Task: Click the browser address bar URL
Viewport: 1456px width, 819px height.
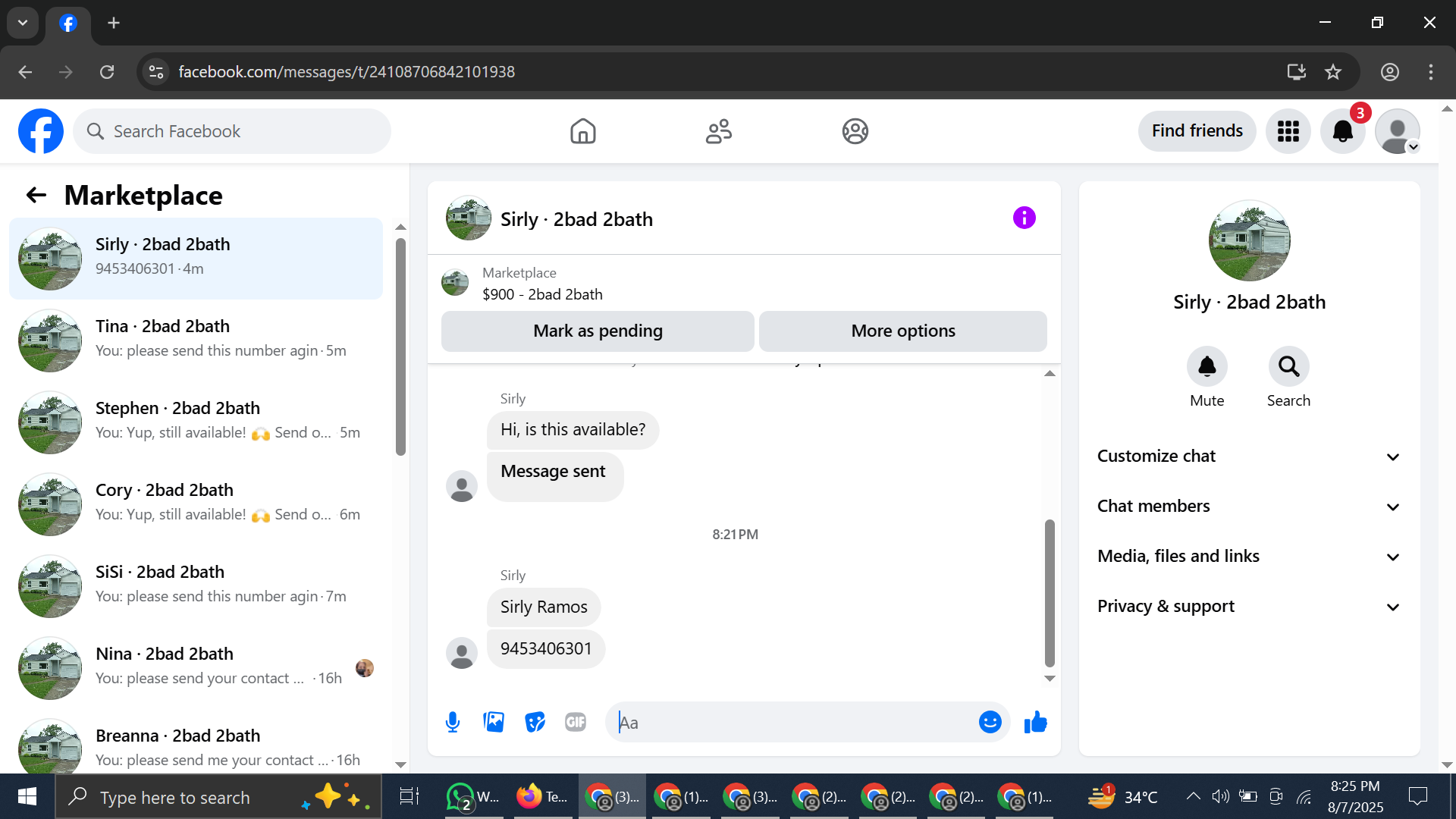Action: tap(347, 72)
